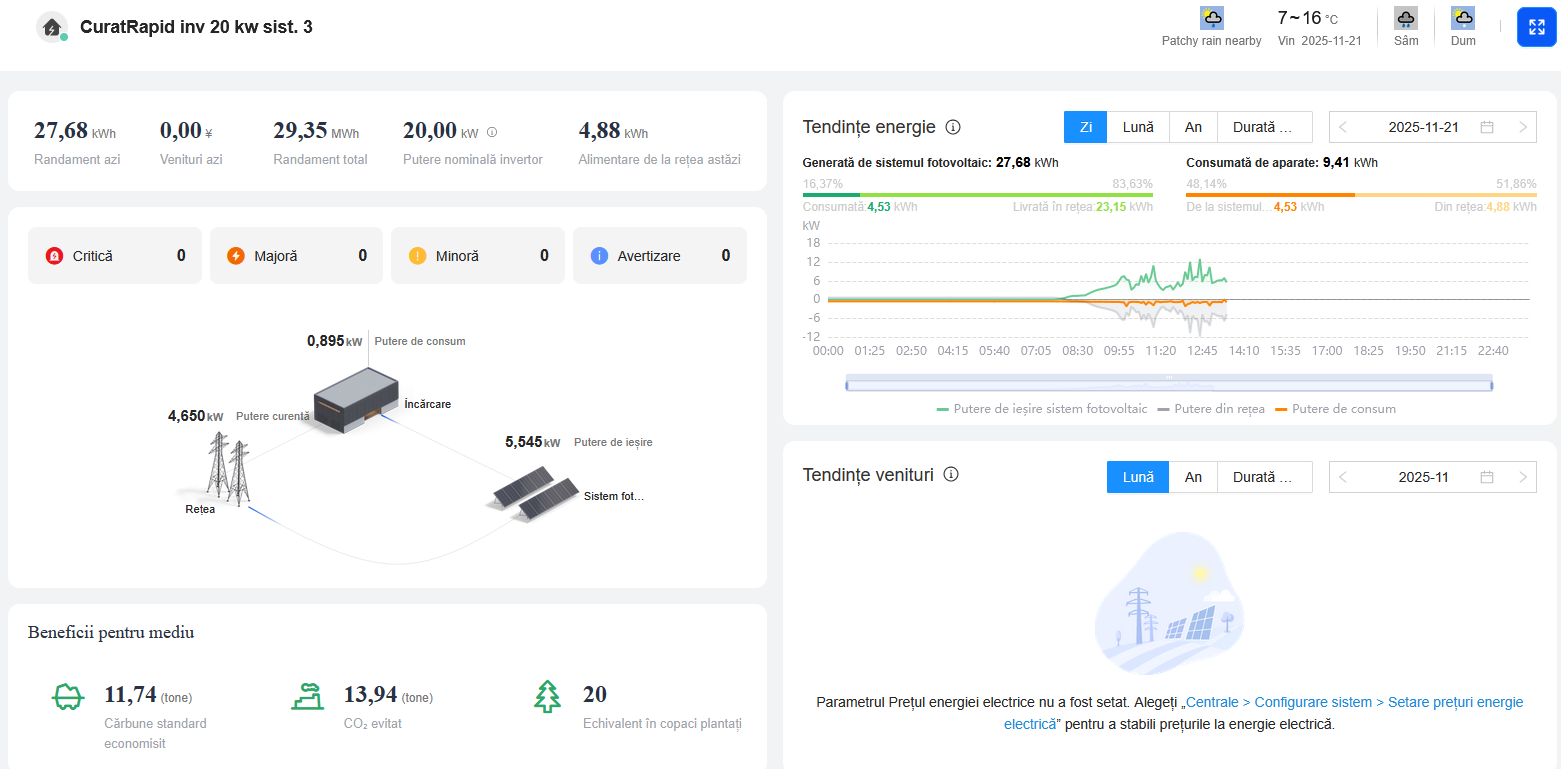This screenshot has width=1561, height=769.
Task: Toggle Putere de ieșire sistem fotovoltaic legend
Action: pos(1042,409)
